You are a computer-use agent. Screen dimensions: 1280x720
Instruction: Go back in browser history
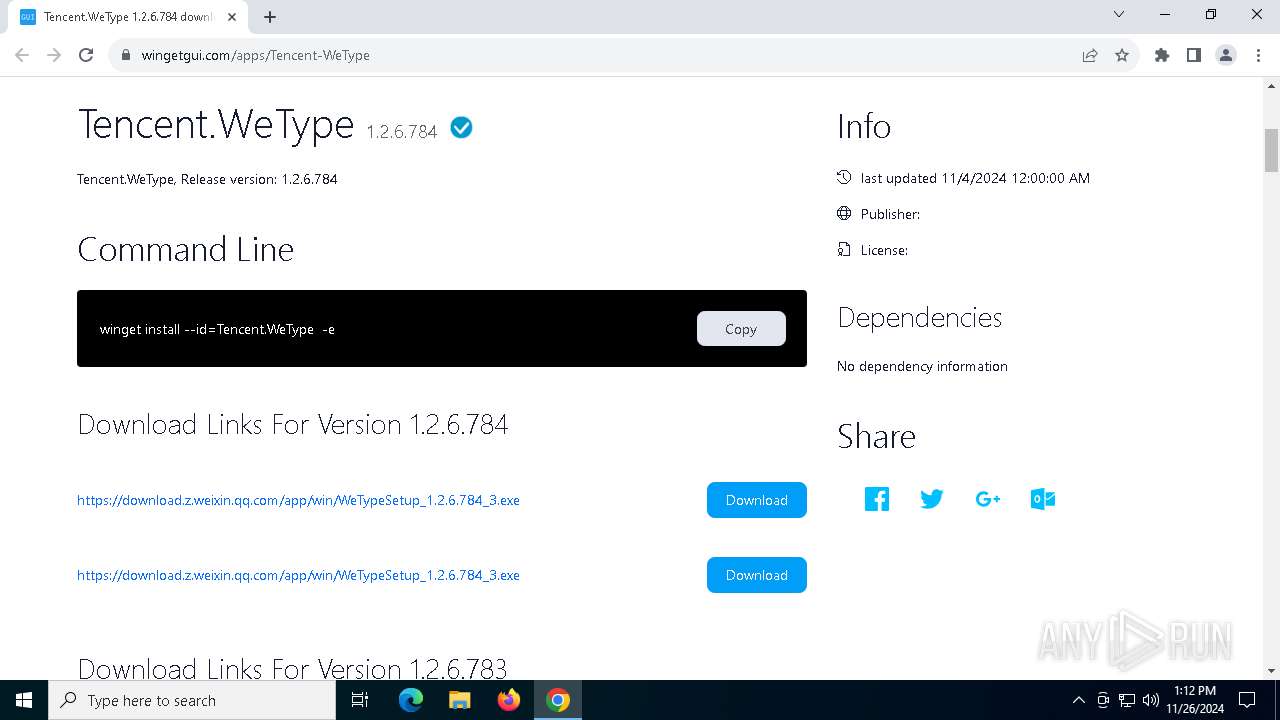point(22,55)
